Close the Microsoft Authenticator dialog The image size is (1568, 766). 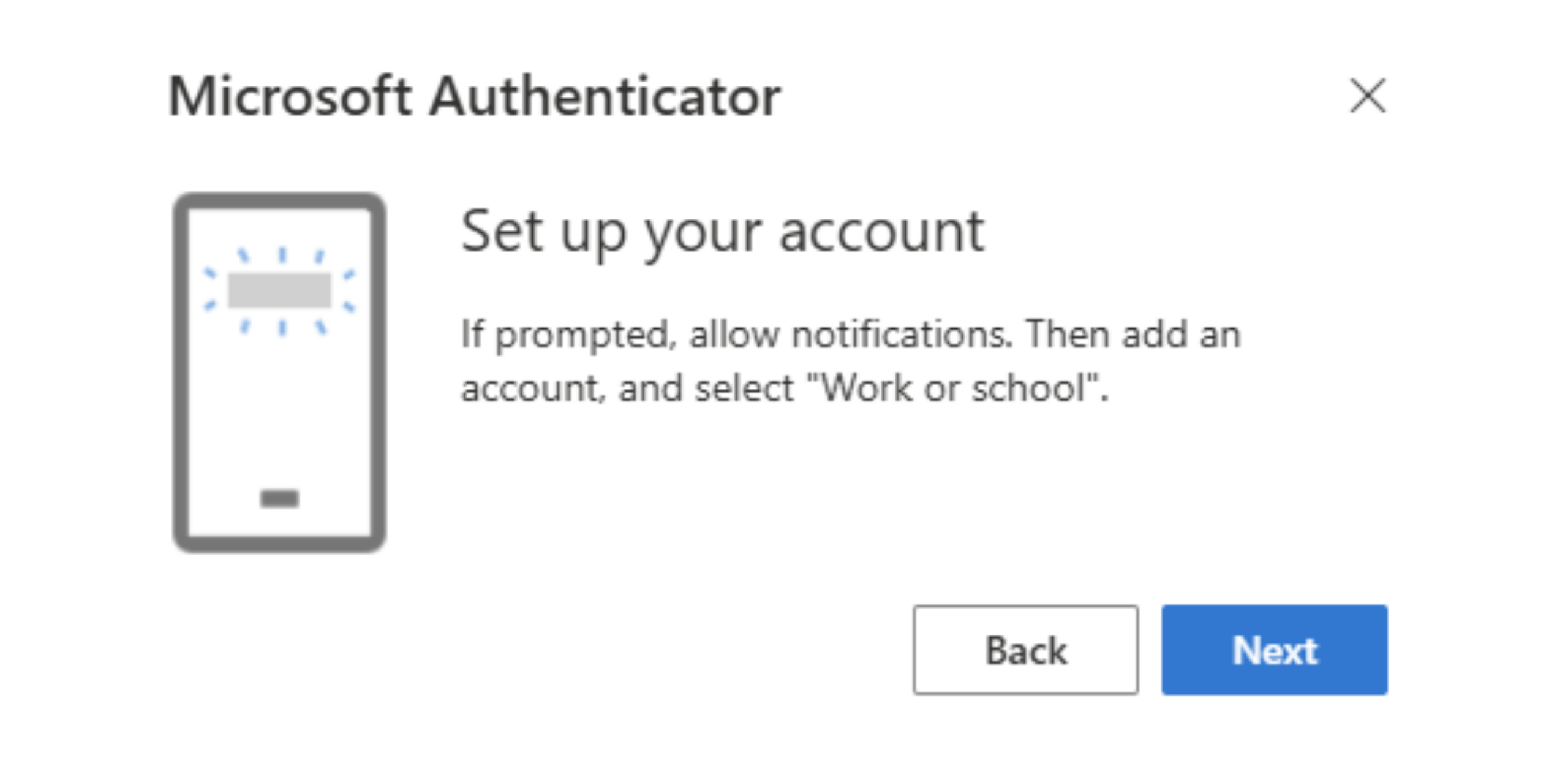[1367, 96]
